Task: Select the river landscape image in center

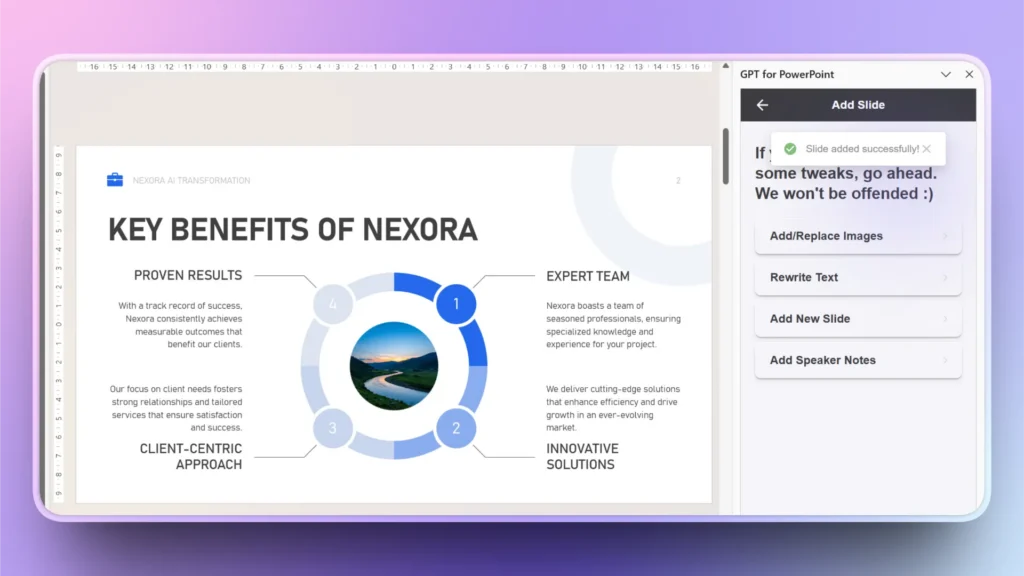Action: pyautogui.click(x=394, y=366)
